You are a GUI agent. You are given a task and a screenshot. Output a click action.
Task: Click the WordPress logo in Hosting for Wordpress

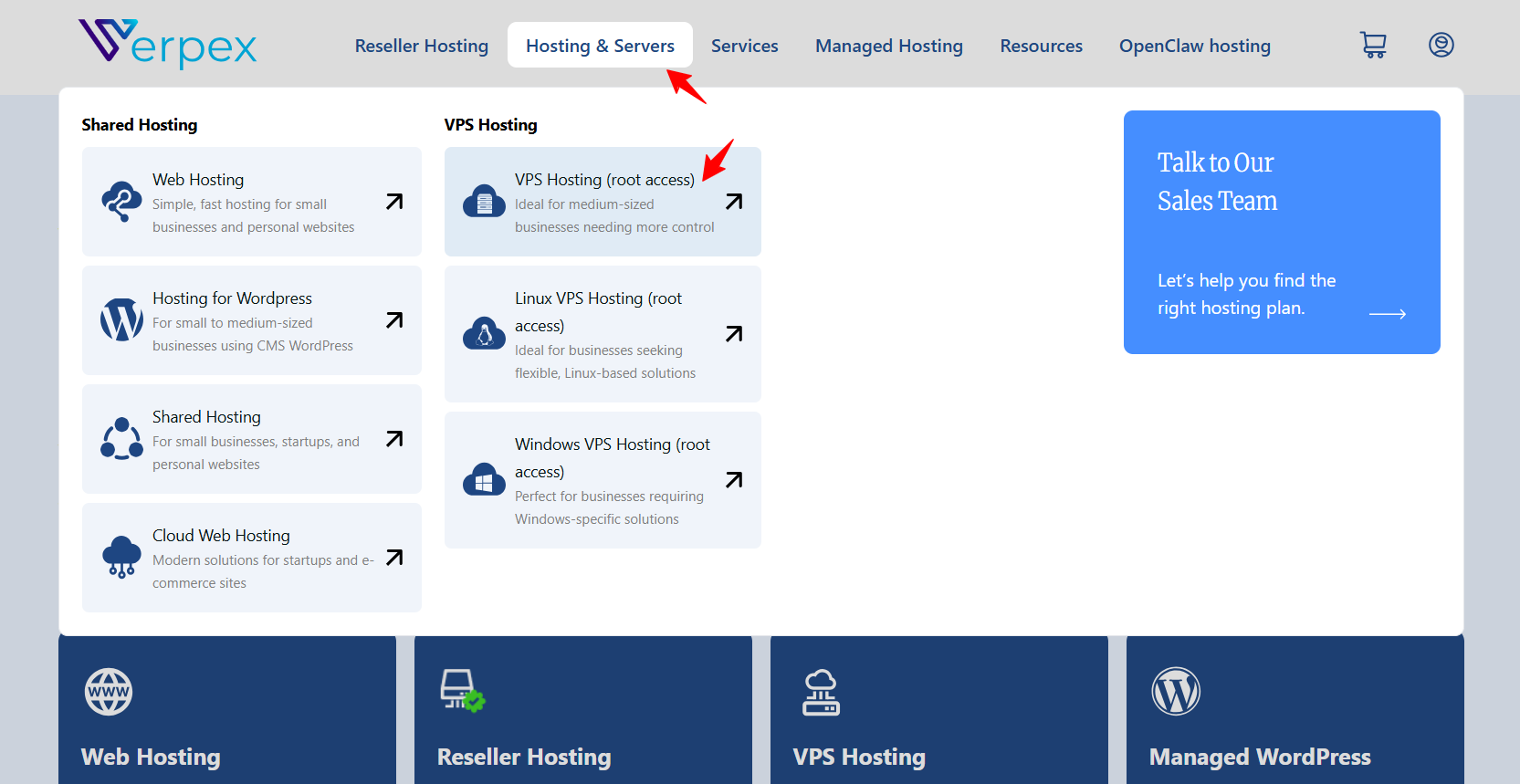coord(121,320)
